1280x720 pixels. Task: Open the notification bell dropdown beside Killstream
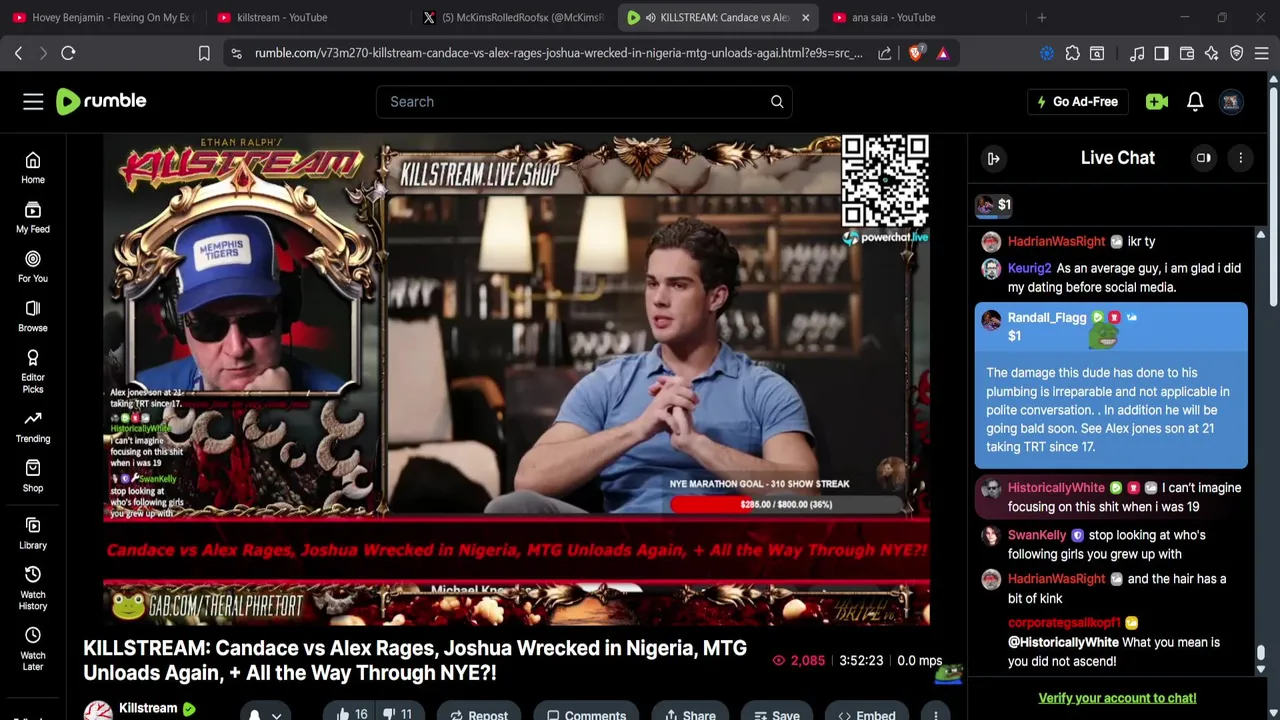[x=265, y=714]
